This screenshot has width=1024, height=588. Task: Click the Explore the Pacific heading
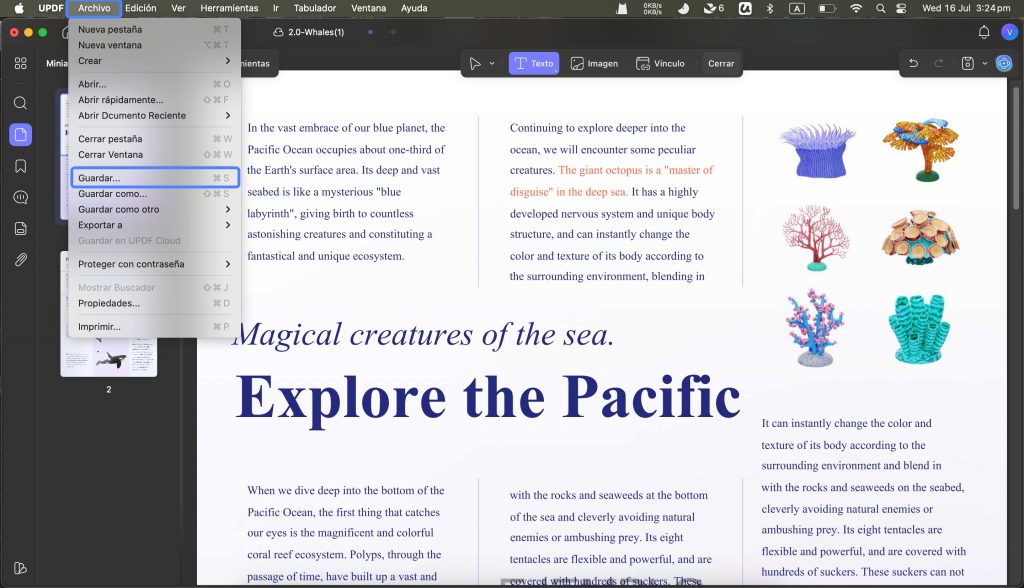487,397
